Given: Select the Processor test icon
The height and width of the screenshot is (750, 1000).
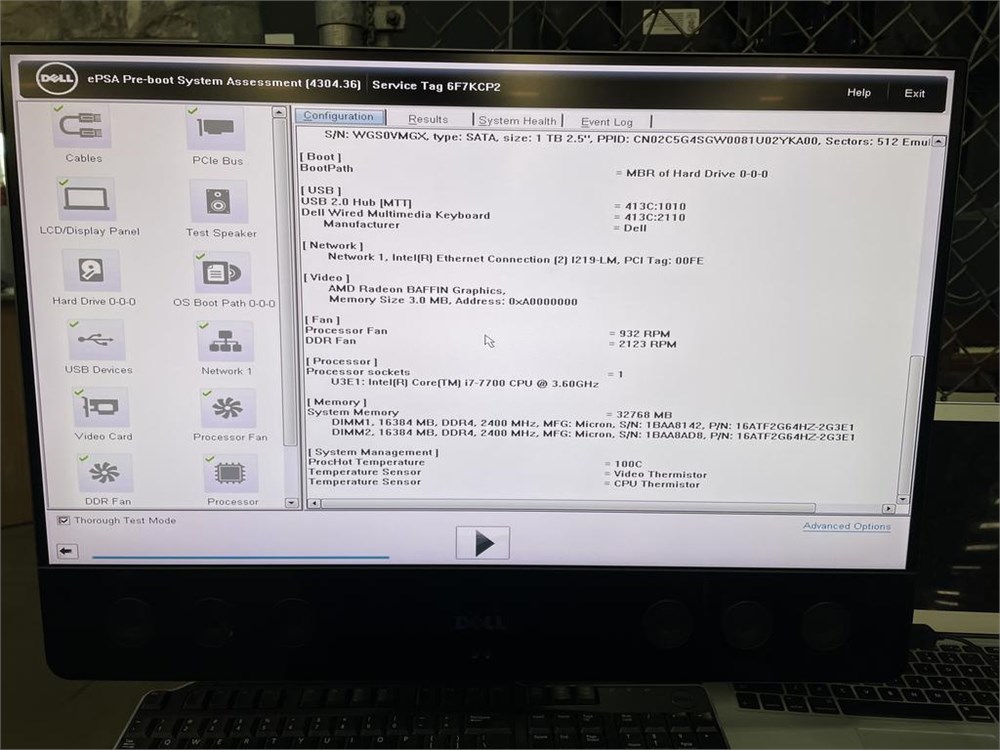Looking at the screenshot, I should coord(231,474).
